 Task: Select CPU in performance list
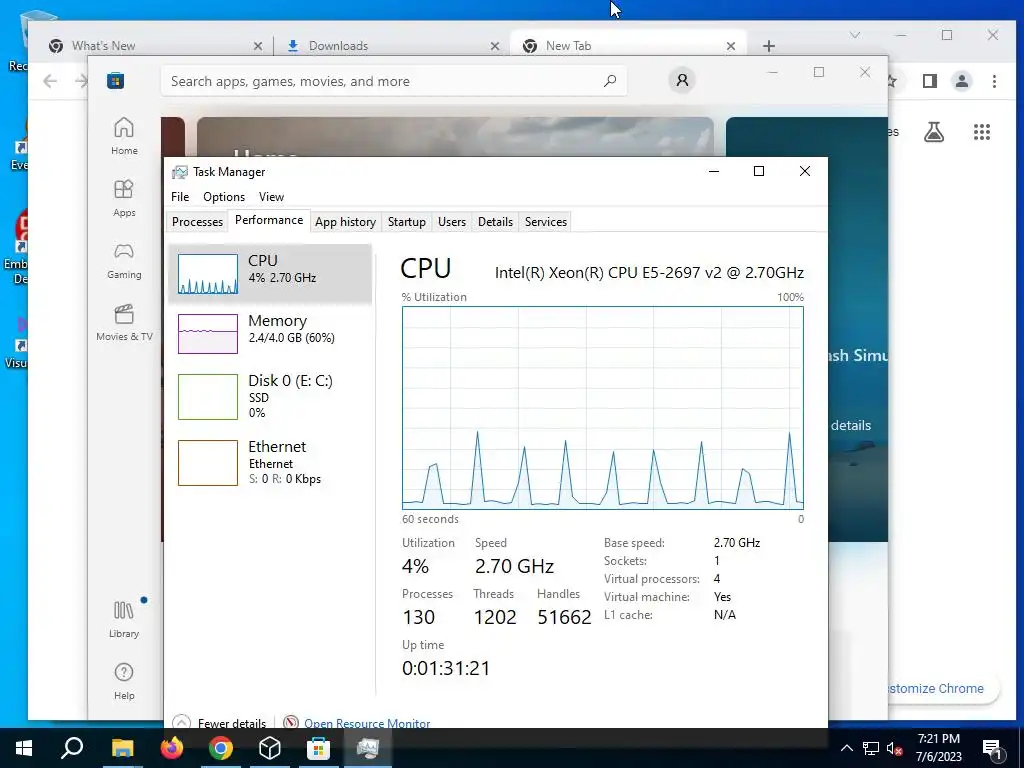(270, 274)
